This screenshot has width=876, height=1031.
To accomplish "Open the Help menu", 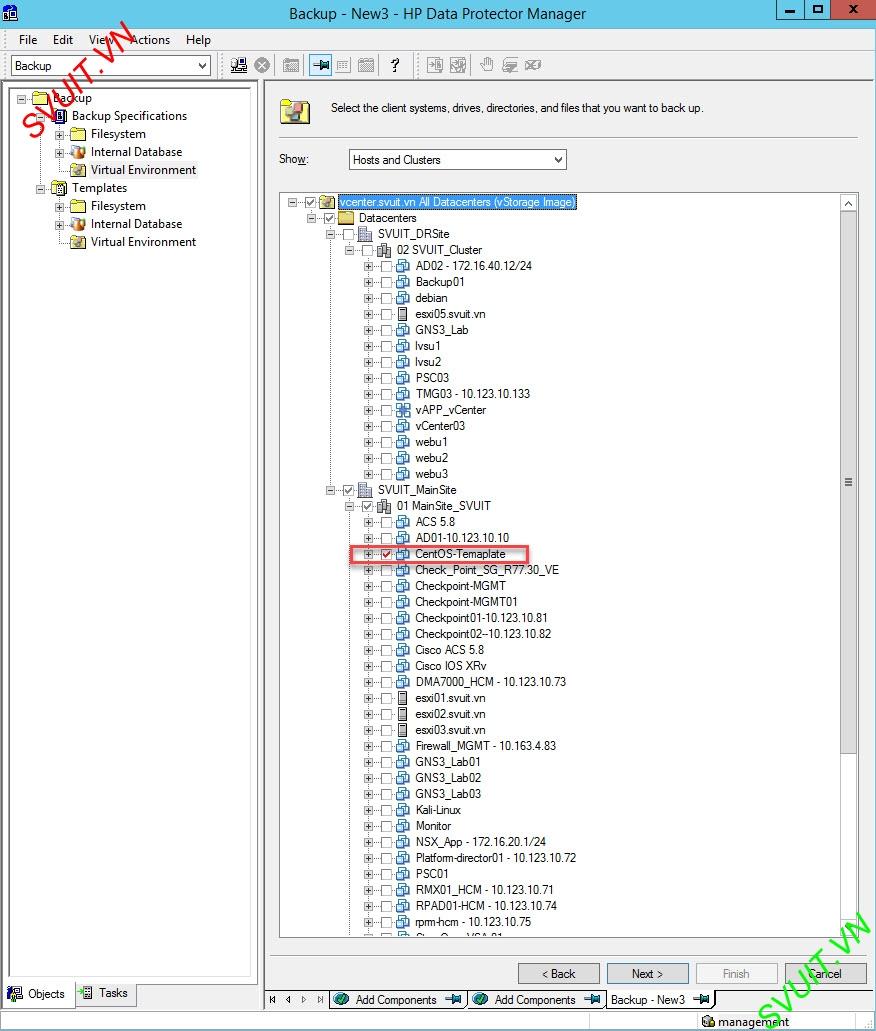I will 198,39.
